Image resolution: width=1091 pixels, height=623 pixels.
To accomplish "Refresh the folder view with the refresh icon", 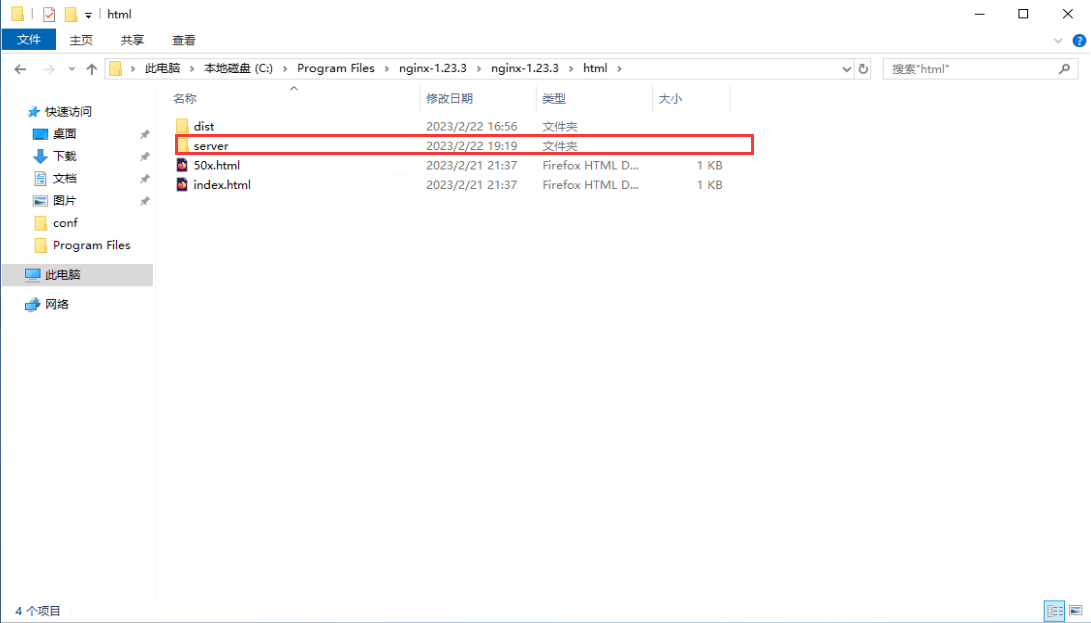I will (863, 68).
